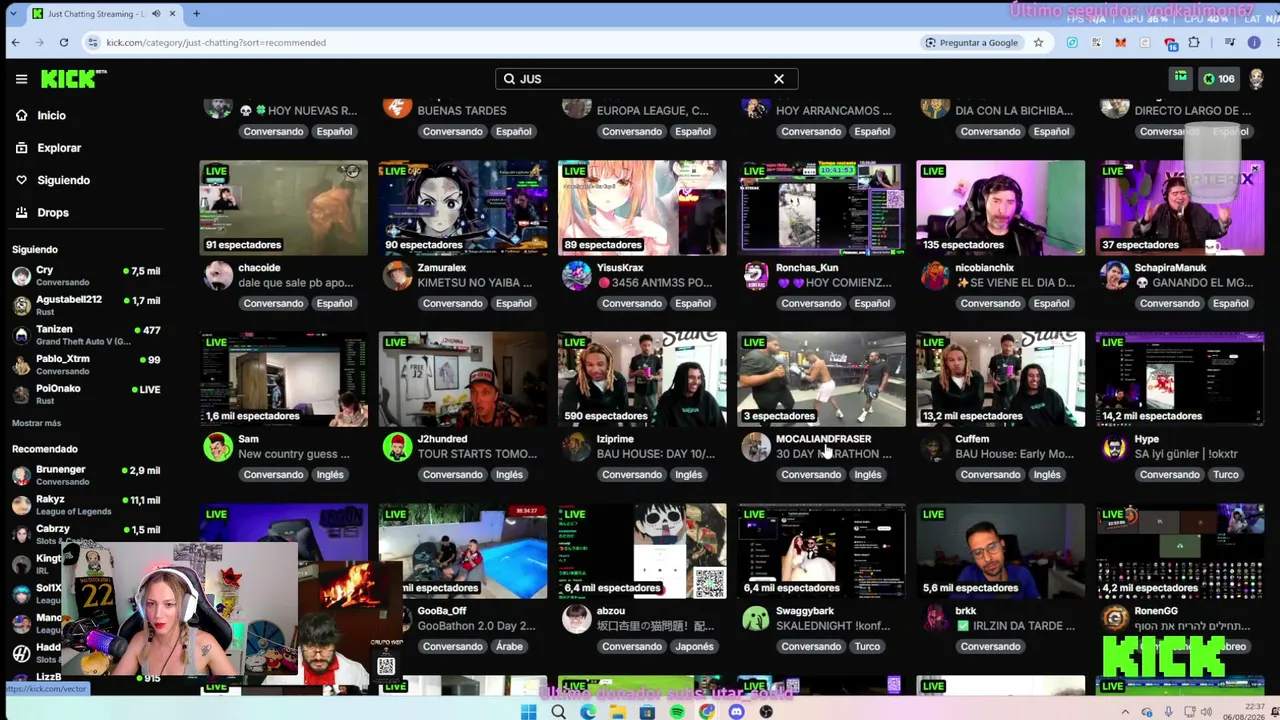The width and height of the screenshot is (1280, 720).
Task: Open recommended channel Rakyz
Action: click(86, 505)
